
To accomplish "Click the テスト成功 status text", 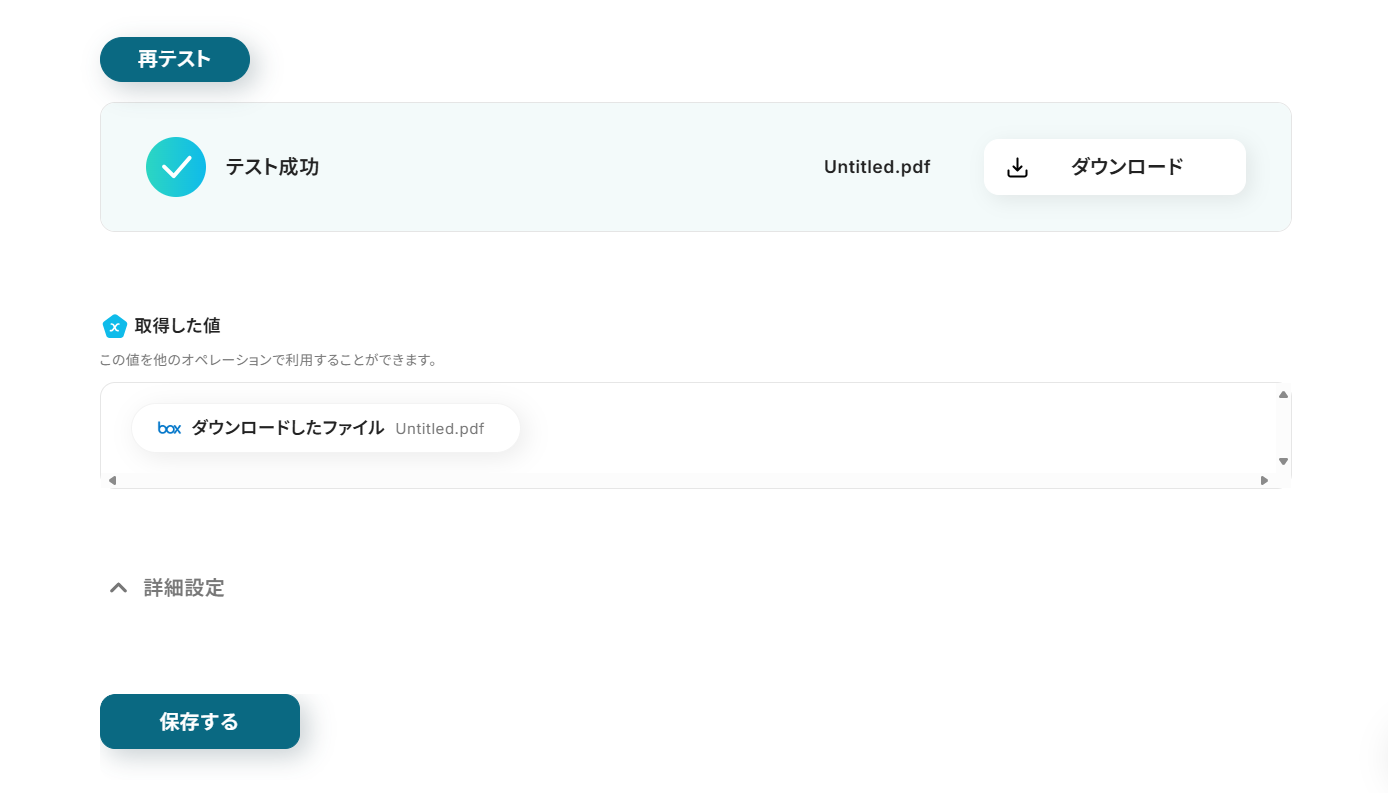I will [272, 167].
